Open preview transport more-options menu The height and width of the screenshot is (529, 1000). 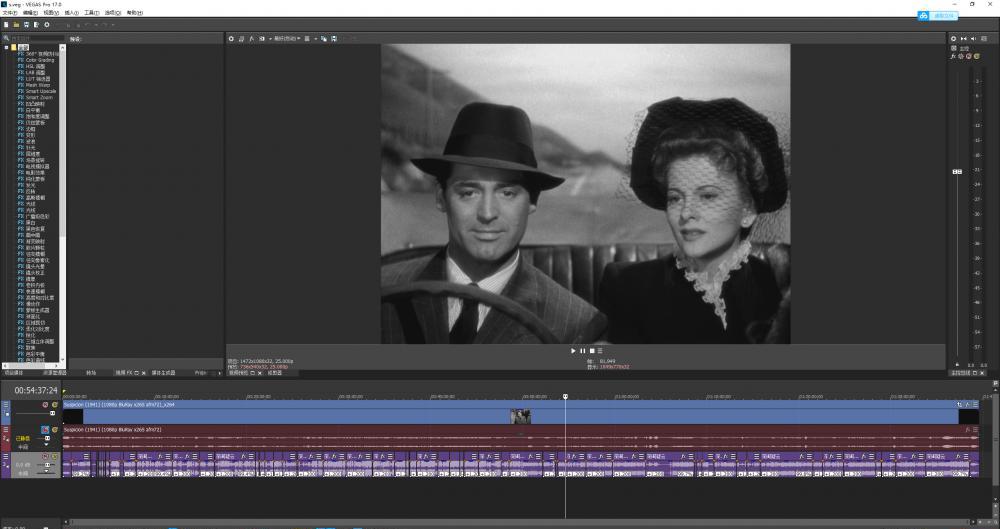click(599, 350)
